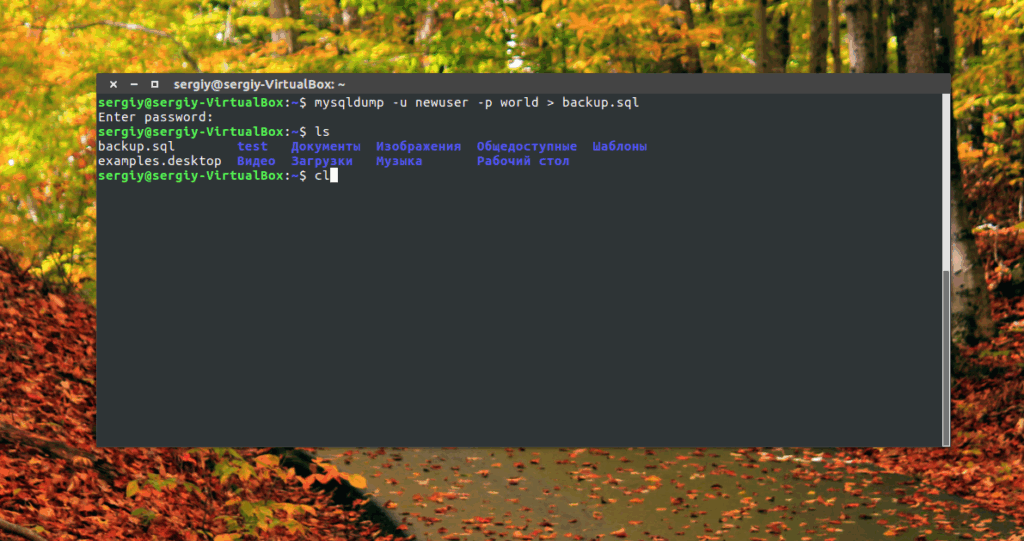Click 'backup.sql' in ls output
This screenshot has height=541, width=1024.
tap(136, 146)
